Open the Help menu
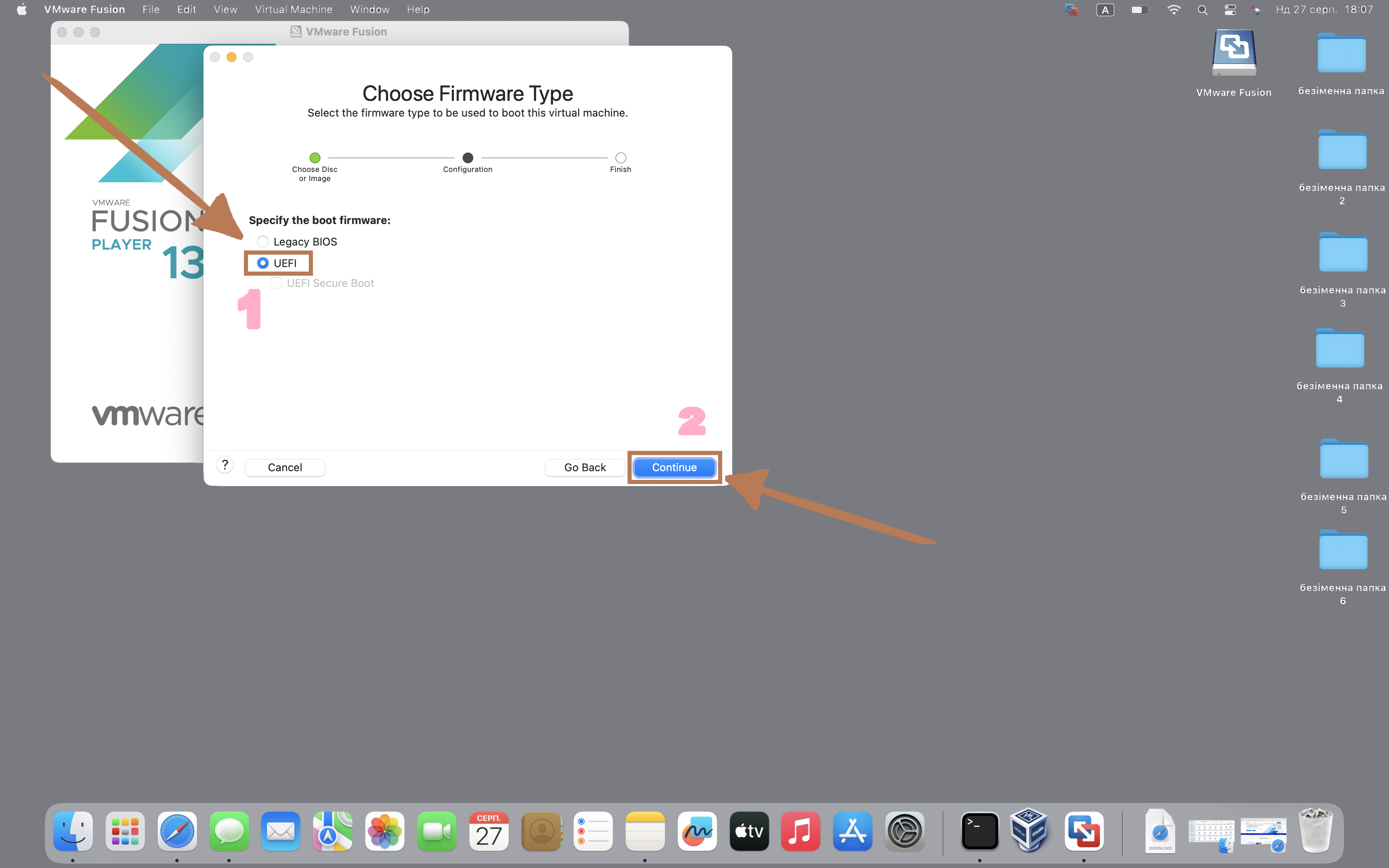1389x868 pixels. pyautogui.click(x=418, y=9)
